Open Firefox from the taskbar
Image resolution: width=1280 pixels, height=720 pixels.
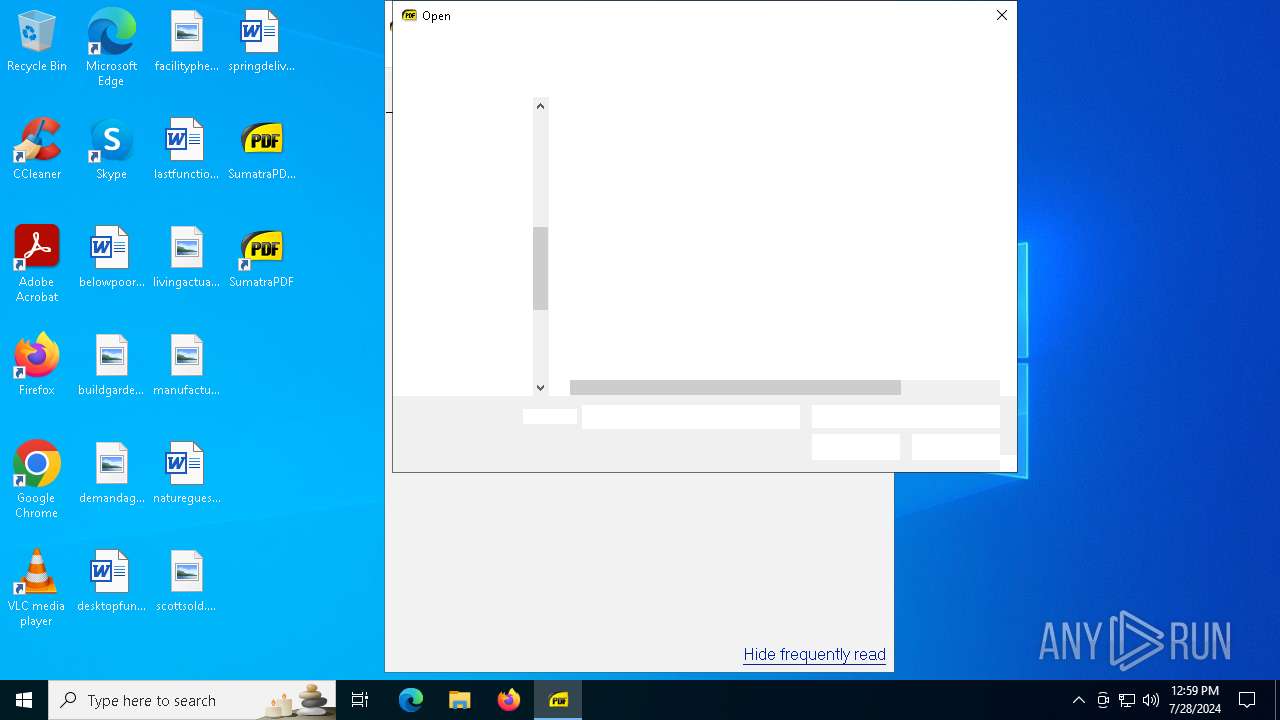pyautogui.click(x=509, y=700)
